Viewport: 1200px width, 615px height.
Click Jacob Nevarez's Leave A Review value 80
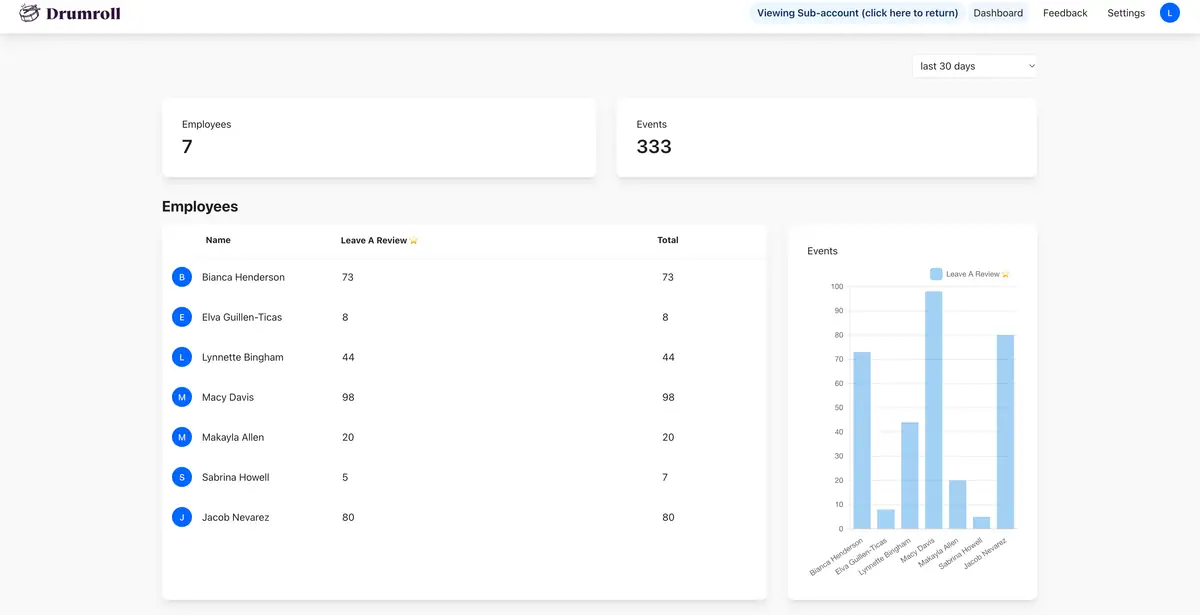[348, 517]
